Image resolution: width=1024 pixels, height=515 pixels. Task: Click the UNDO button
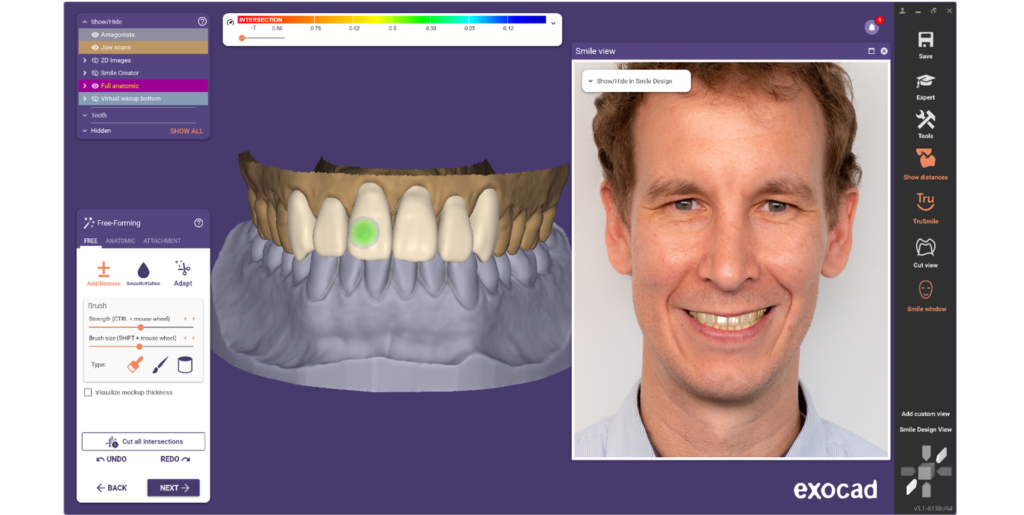click(112, 460)
